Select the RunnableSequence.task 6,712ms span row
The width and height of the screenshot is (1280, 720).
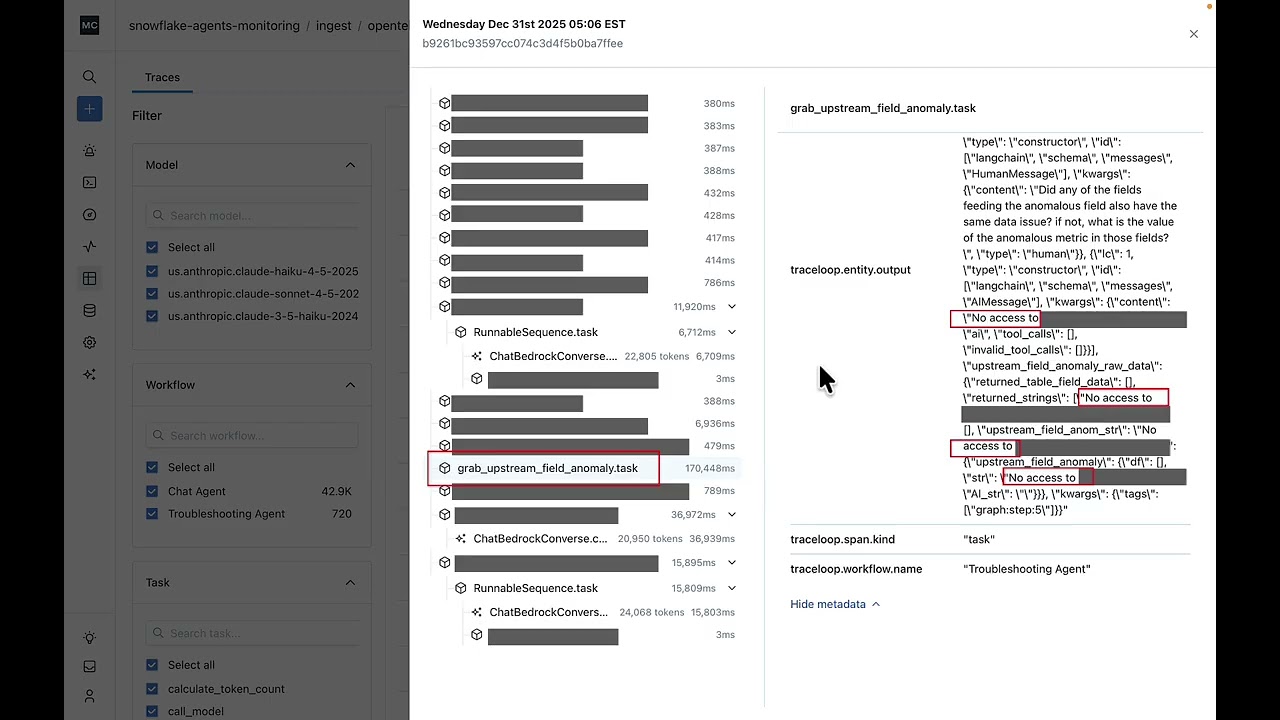(x=596, y=332)
